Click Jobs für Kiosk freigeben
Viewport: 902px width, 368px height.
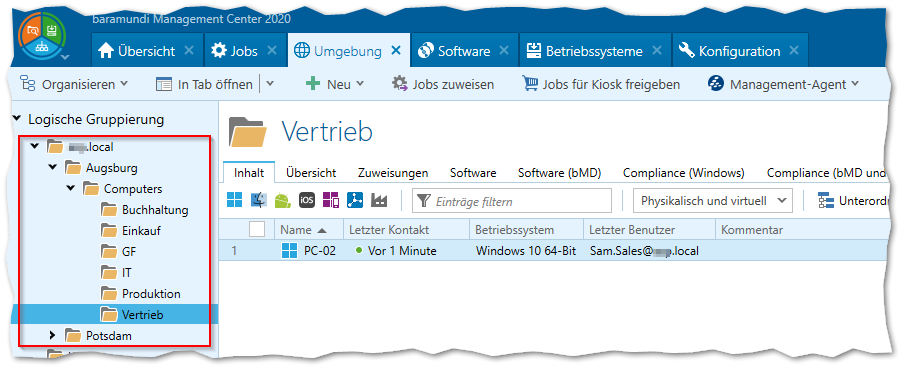point(601,85)
